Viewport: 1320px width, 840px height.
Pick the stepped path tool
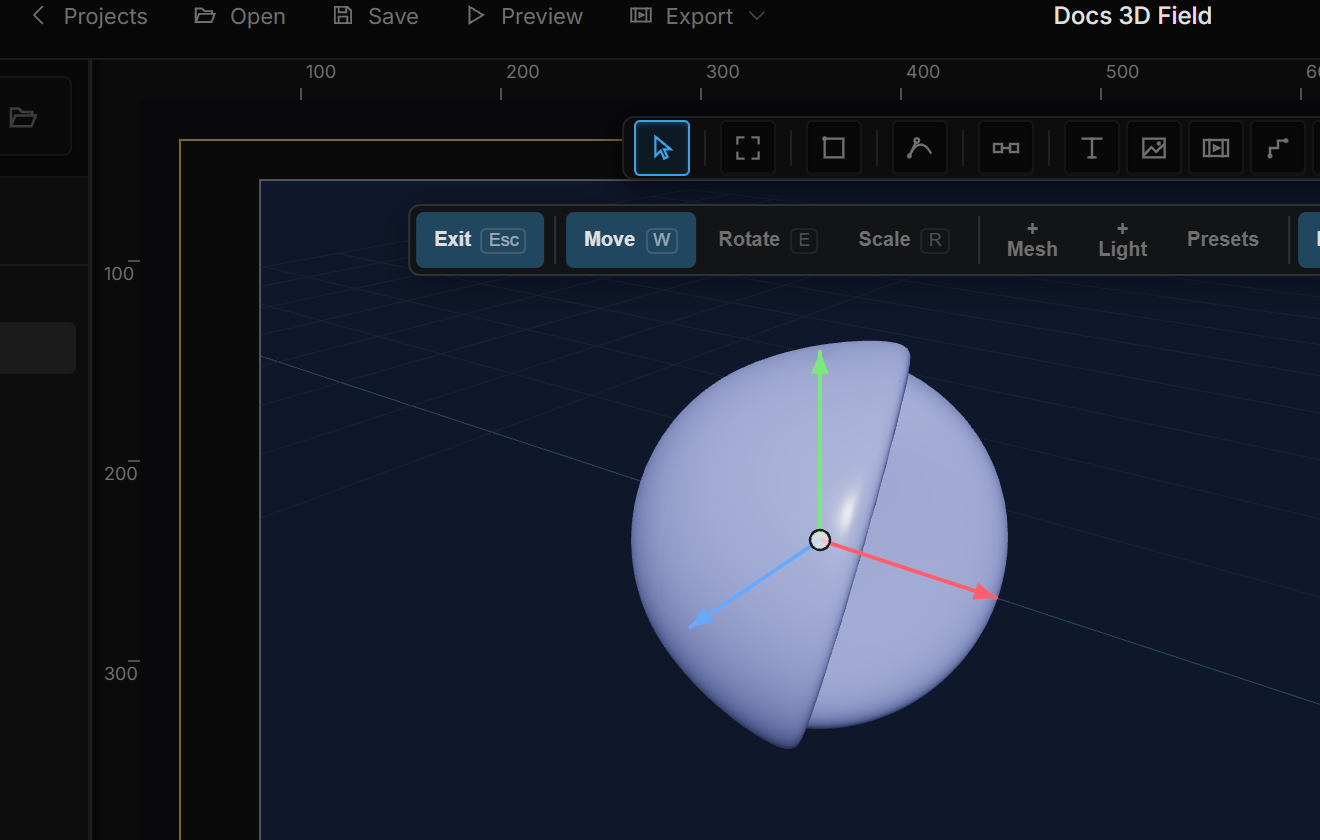[x=1278, y=148]
